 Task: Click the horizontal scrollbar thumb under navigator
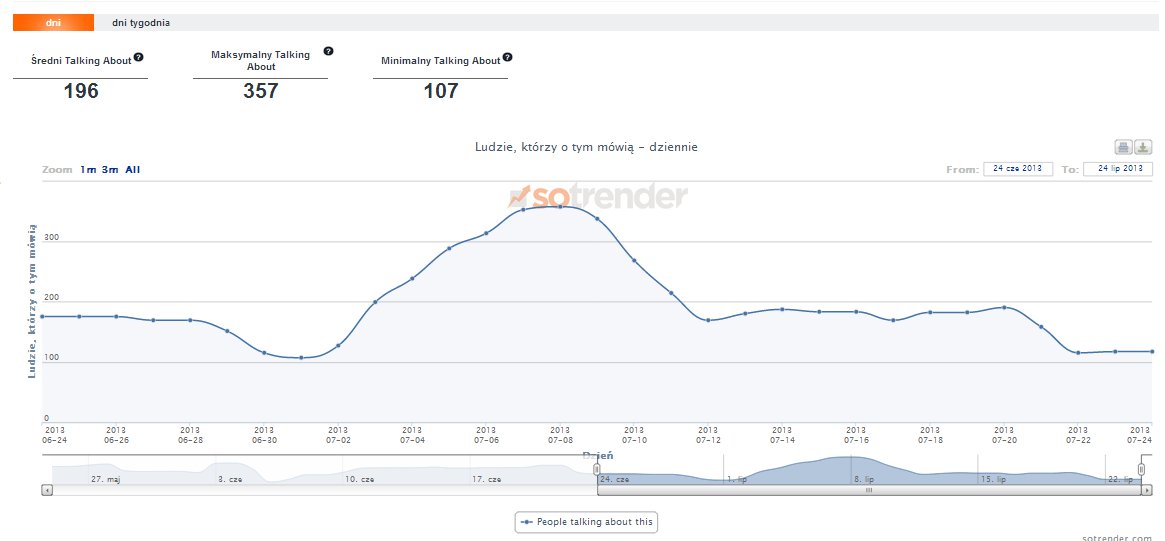coord(868,491)
